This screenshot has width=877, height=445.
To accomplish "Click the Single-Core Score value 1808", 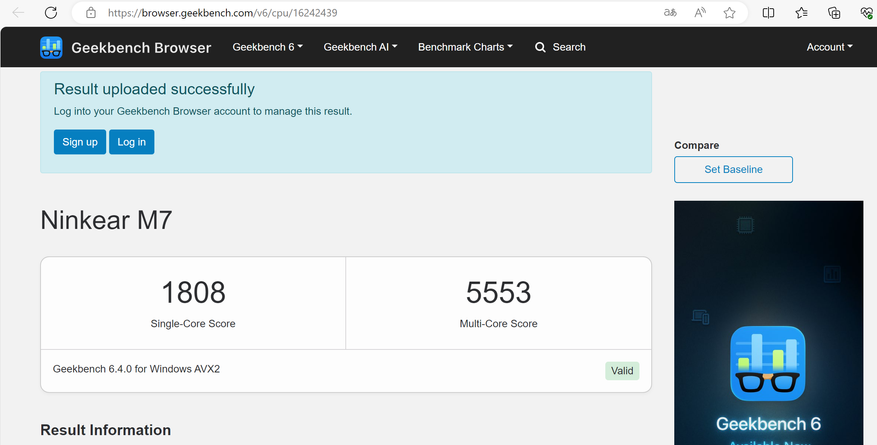I will 193,292.
